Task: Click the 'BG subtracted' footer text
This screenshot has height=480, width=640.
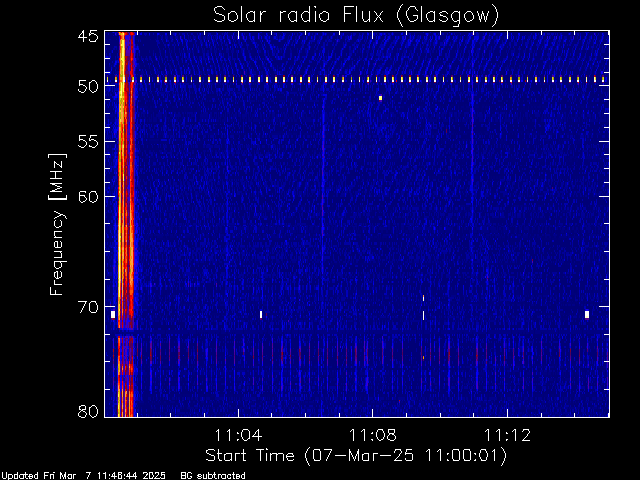Action: coord(213,476)
